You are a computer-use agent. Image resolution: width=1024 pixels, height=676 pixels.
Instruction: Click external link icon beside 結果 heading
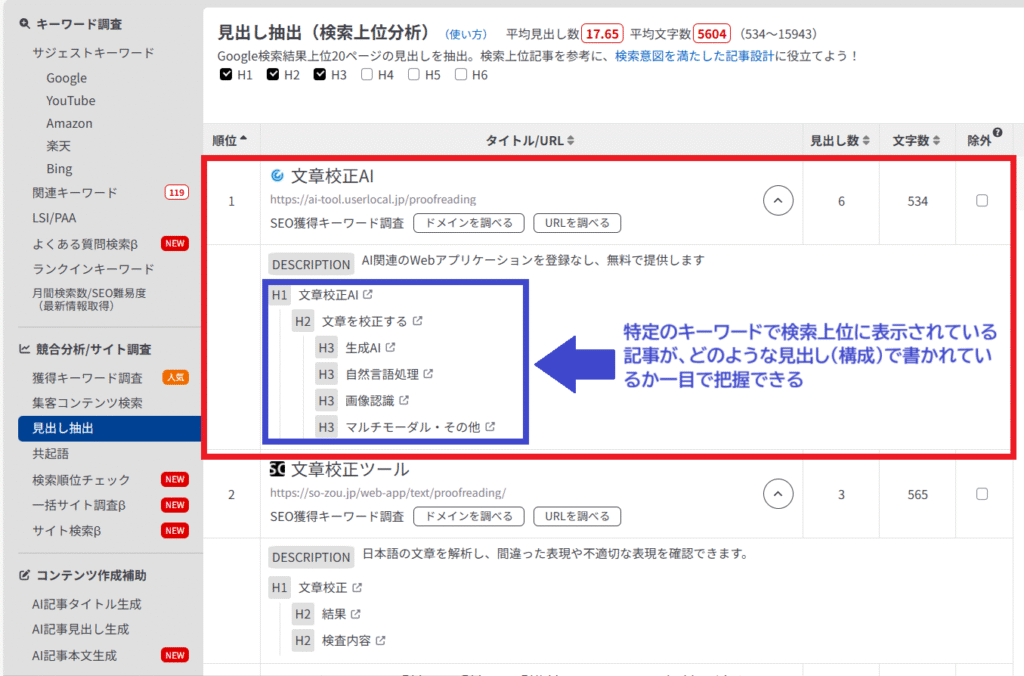point(355,614)
